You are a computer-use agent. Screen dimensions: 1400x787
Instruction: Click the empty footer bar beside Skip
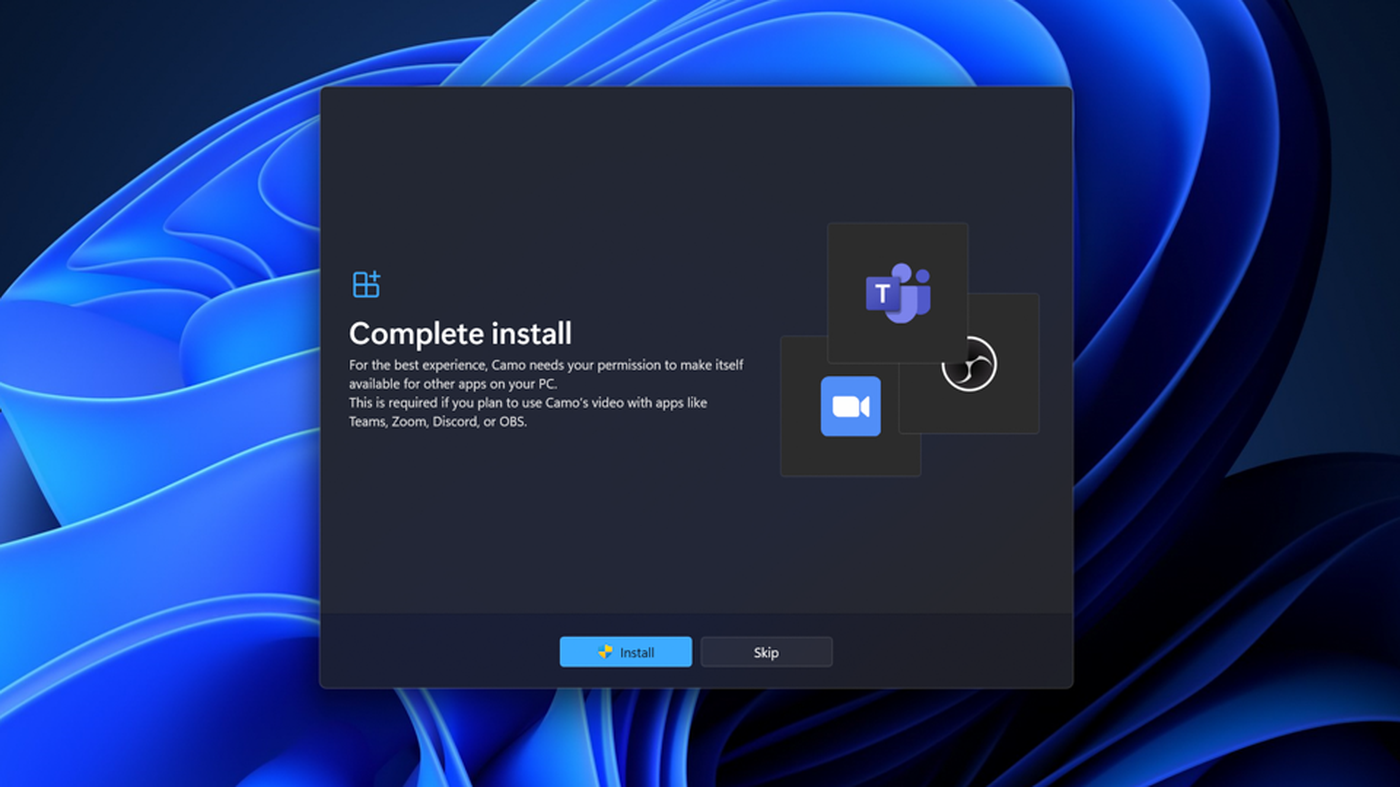point(950,652)
